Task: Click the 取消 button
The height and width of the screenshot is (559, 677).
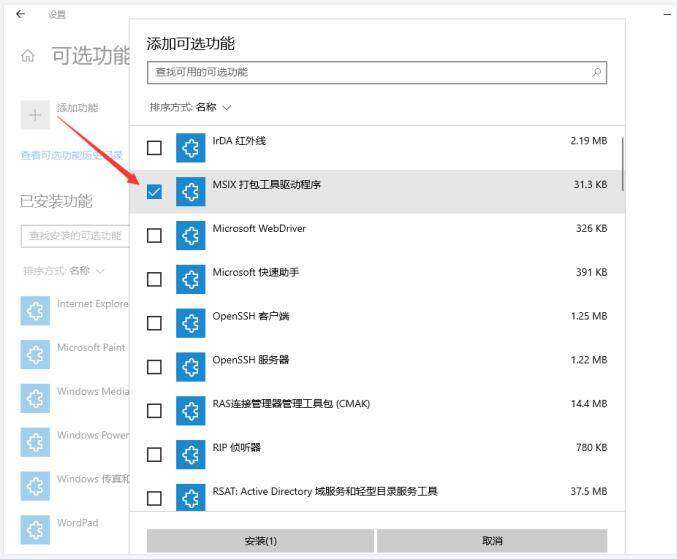Action: pyautogui.click(x=492, y=540)
